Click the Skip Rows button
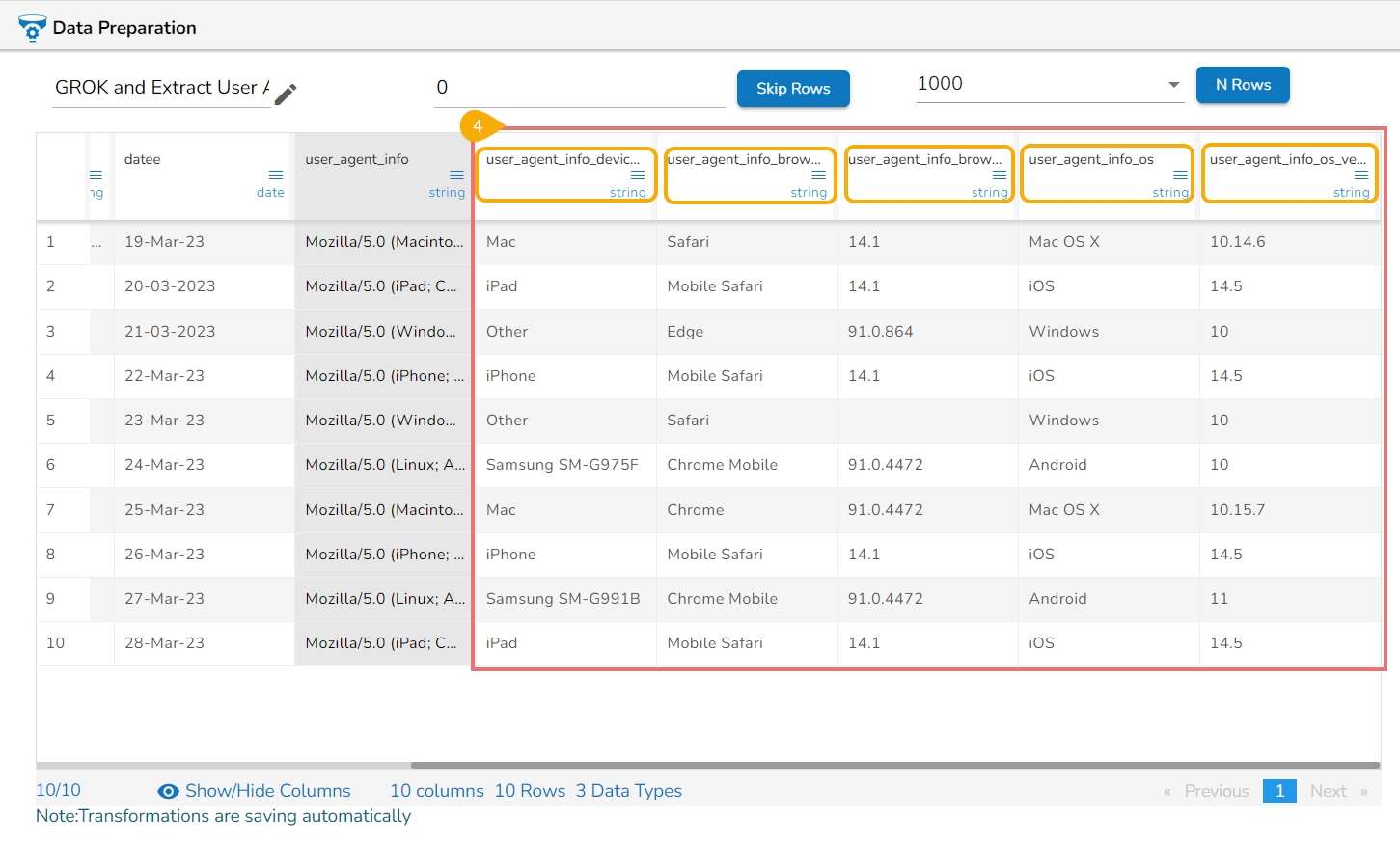 pyautogui.click(x=792, y=89)
